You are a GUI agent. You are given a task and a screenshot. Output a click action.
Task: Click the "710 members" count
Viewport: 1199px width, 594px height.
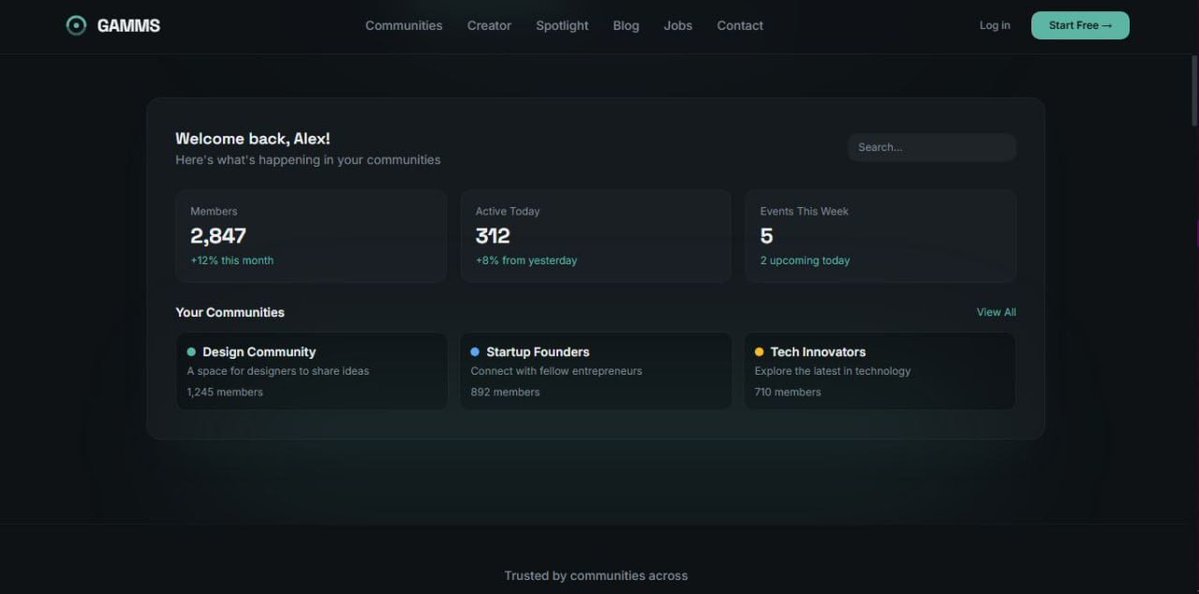pyautogui.click(x=788, y=392)
